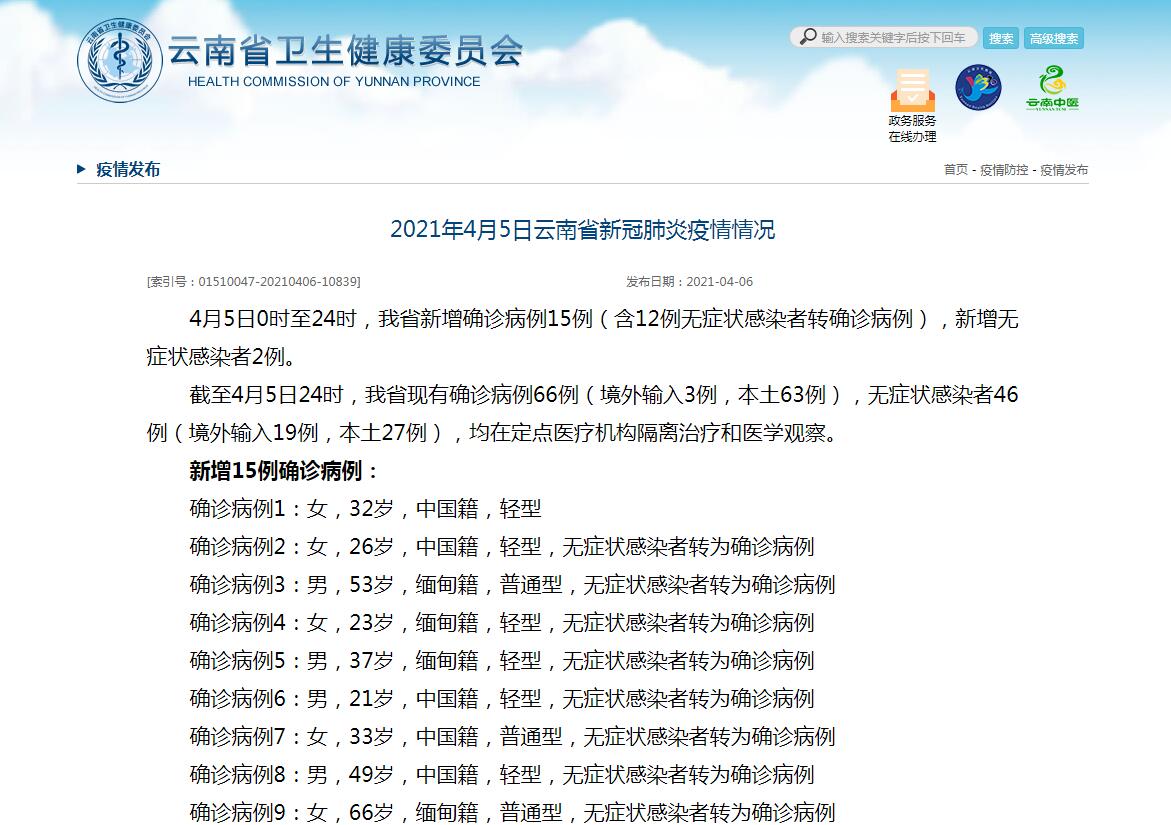This screenshot has height=825, width=1171.
Task: Open 高级搜索 advanced search
Action: 1054,39
